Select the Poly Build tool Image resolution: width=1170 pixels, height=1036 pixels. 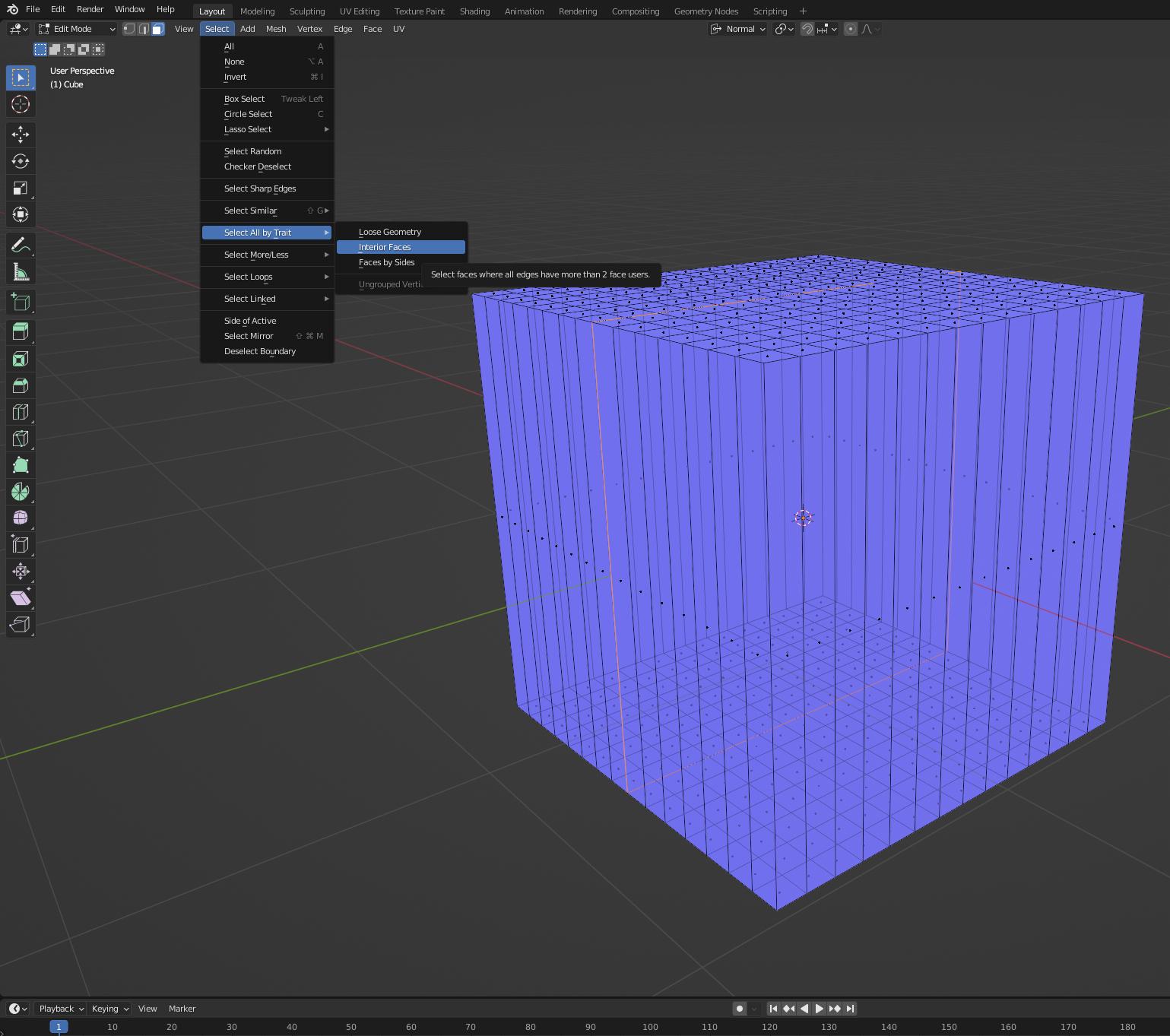[x=21, y=465]
